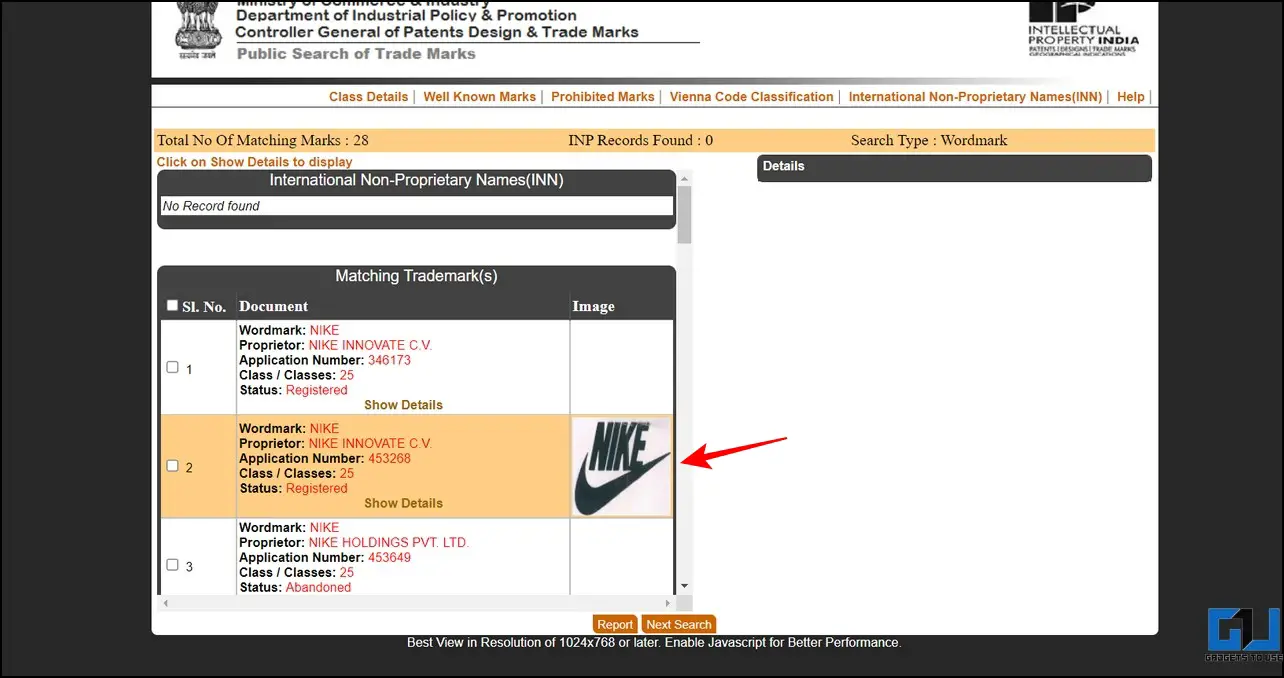Click the Registered status of application 346173
This screenshot has height=678, width=1284.
pos(316,390)
